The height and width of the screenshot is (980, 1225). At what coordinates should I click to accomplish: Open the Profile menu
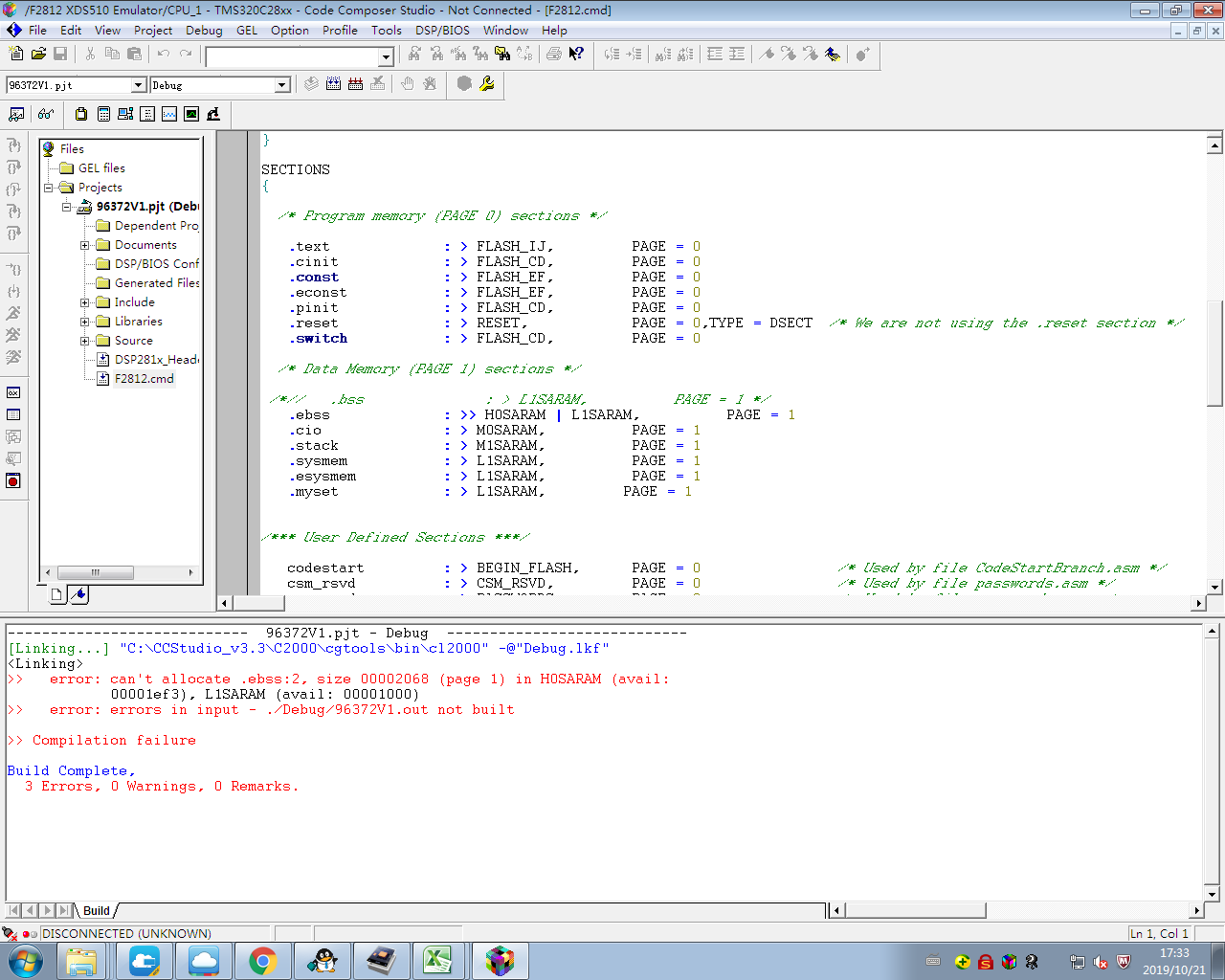(340, 30)
